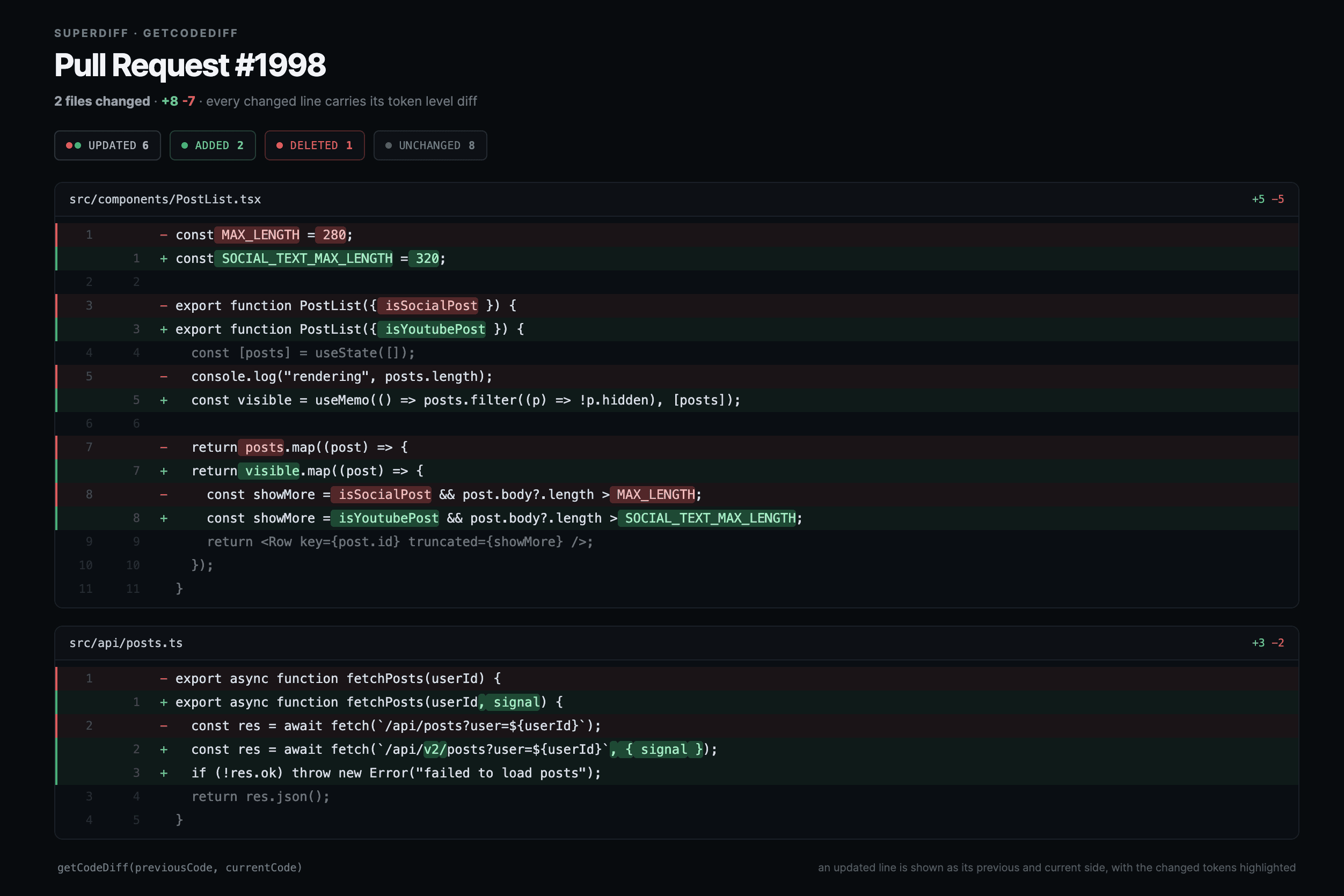This screenshot has width=1344, height=896.
Task: Click the +3 −2 stats of posts.ts
Action: pyautogui.click(x=1267, y=643)
